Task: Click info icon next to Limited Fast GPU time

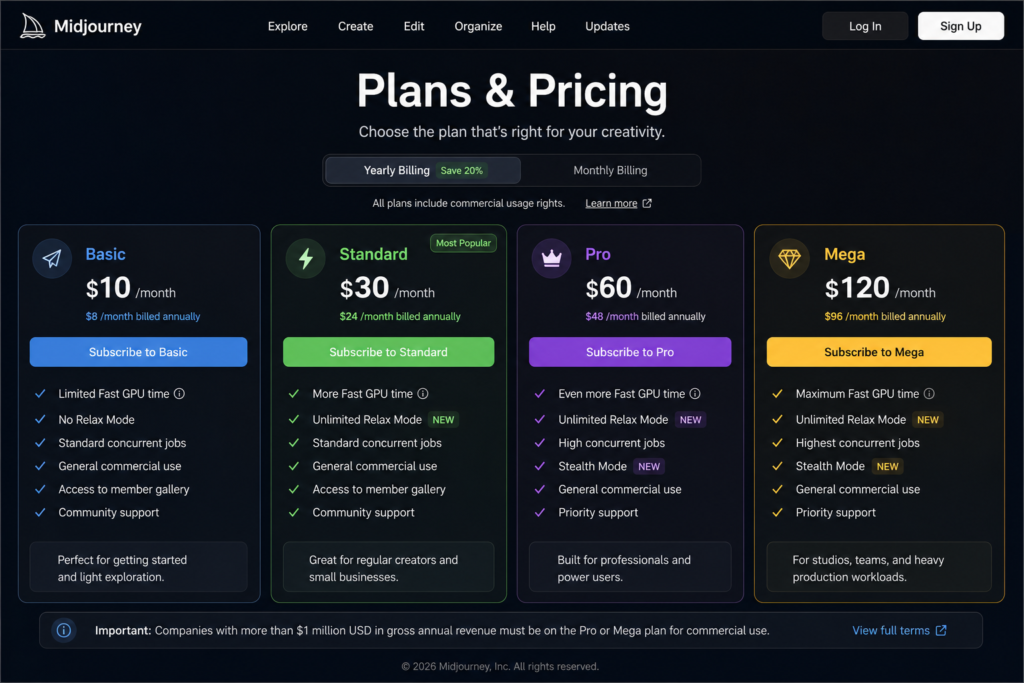Action: pyautogui.click(x=179, y=394)
